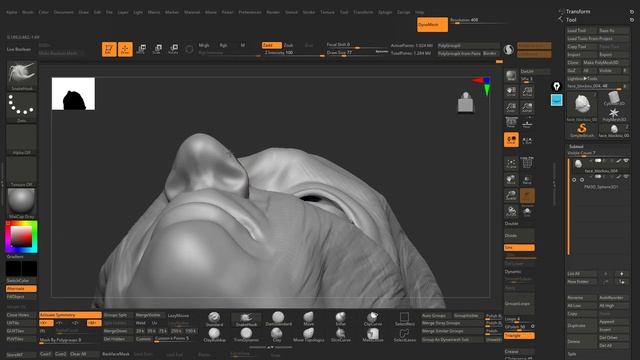The image size is (640, 360).
Task: Click Make PolyMesh3D button
Action: 606,62
